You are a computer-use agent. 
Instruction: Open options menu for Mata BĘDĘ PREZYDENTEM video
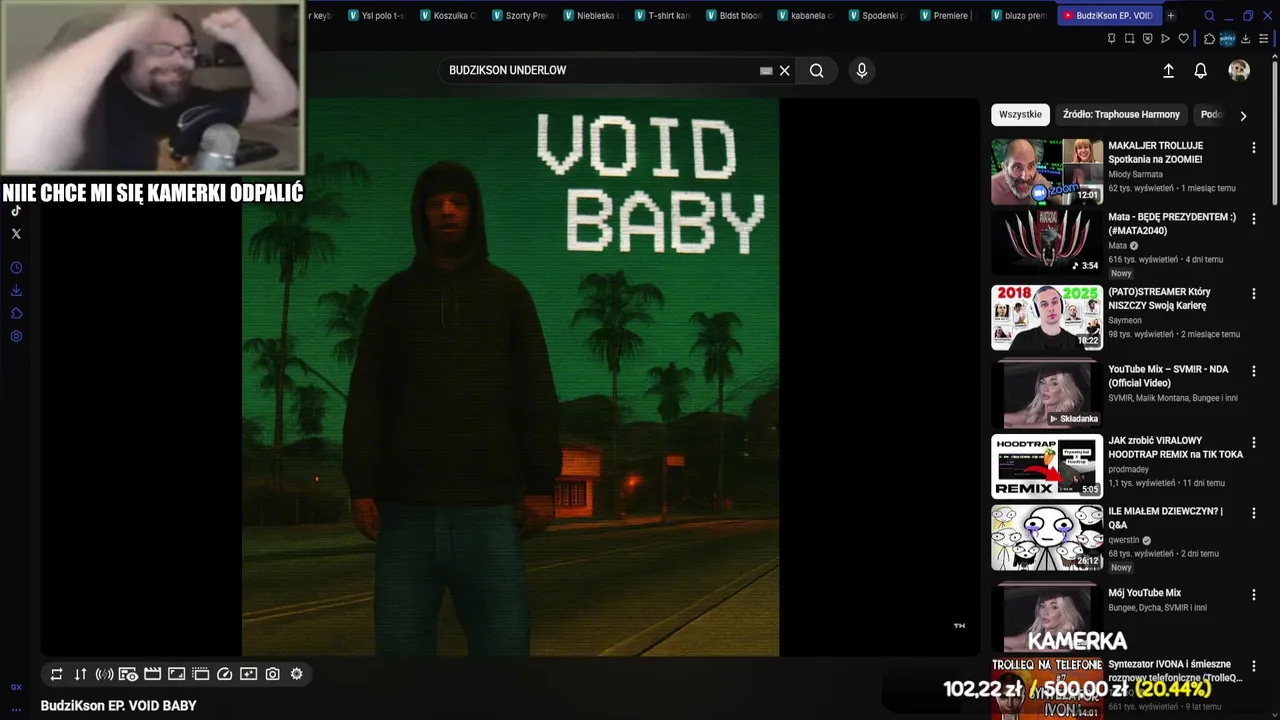[x=1253, y=219]
